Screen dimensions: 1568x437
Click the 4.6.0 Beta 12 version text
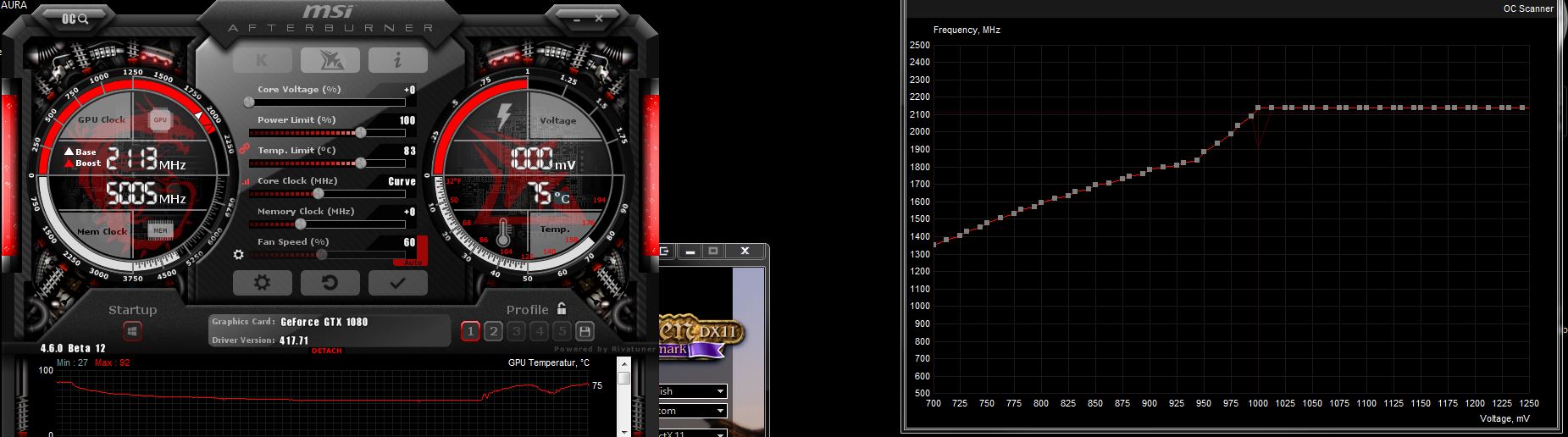(x=73, y=348)
